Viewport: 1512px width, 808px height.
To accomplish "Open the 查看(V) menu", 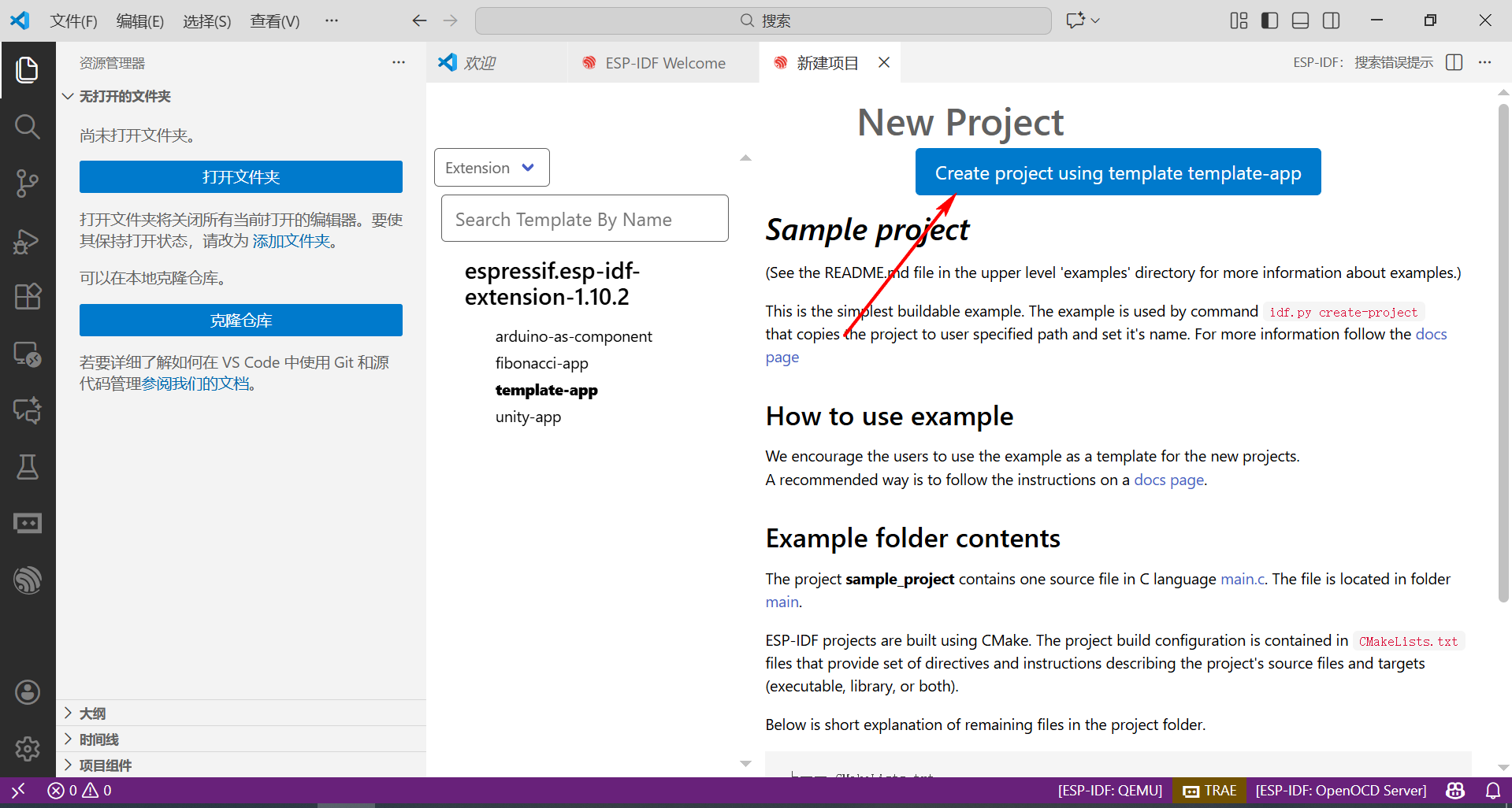I will click(x=275, y=21).
